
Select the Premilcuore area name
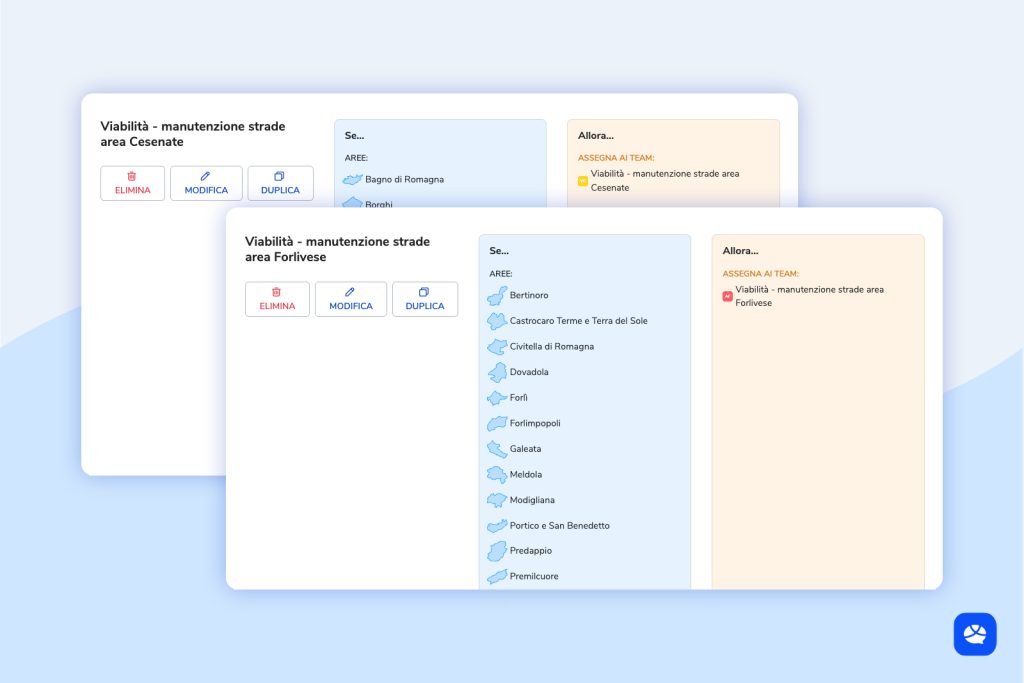coord(534,576)
